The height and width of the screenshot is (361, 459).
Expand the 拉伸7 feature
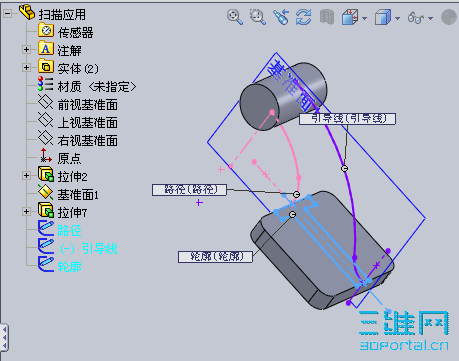(26, 211)
